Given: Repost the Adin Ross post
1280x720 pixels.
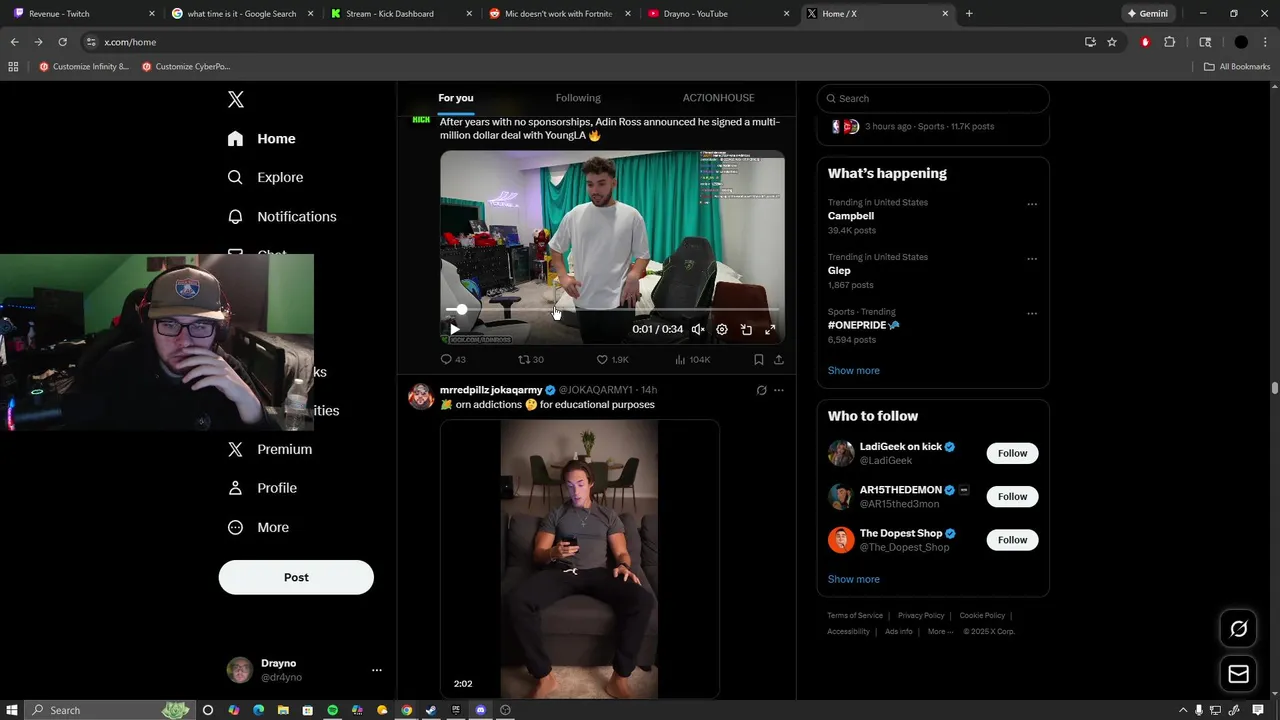Looking at the screenshot, I should [x=531, y=359].
